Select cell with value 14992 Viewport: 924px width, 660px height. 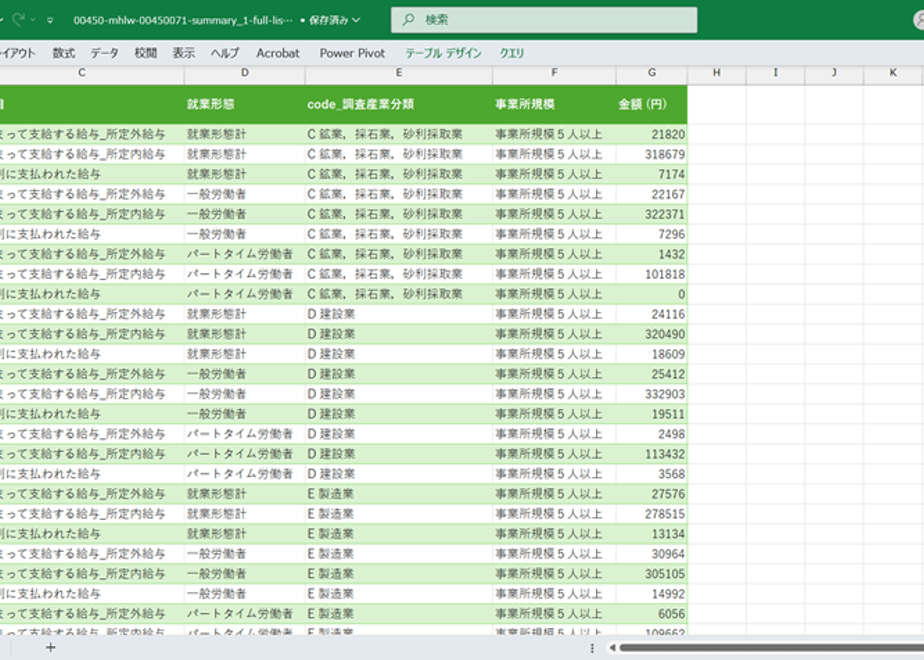(x=652, y=594)
